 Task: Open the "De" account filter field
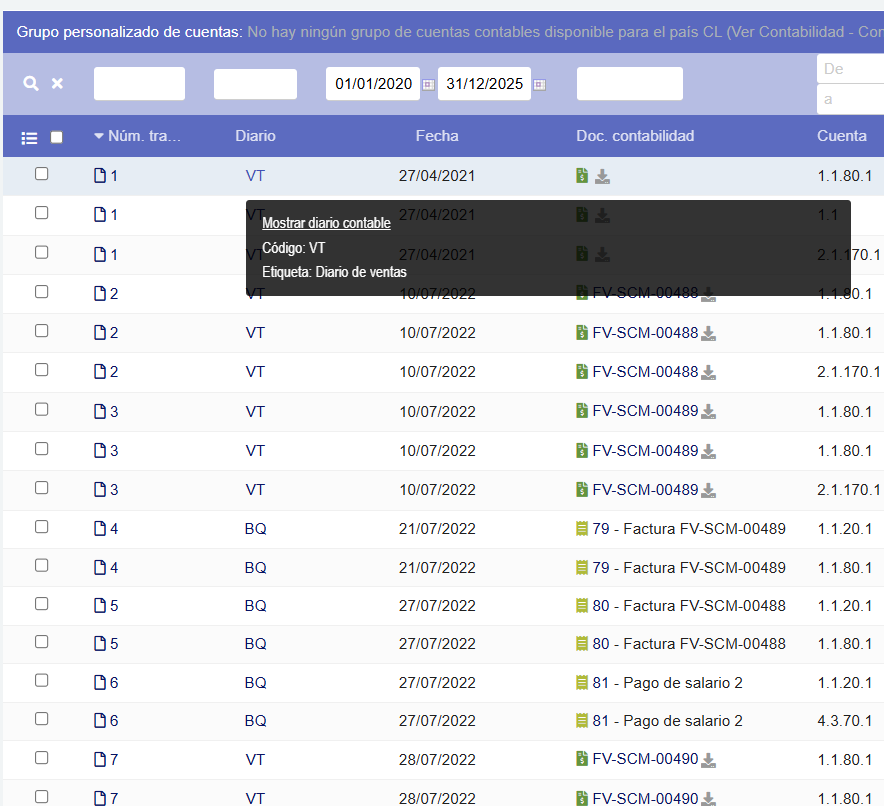click(850, 69)
